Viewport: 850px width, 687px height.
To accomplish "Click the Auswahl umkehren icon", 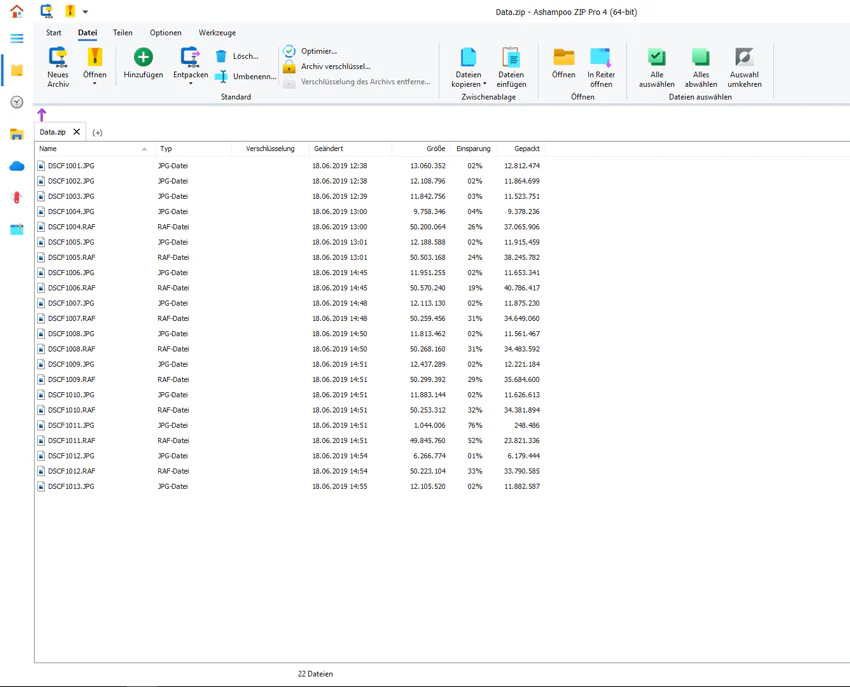I will click(744, 57).
